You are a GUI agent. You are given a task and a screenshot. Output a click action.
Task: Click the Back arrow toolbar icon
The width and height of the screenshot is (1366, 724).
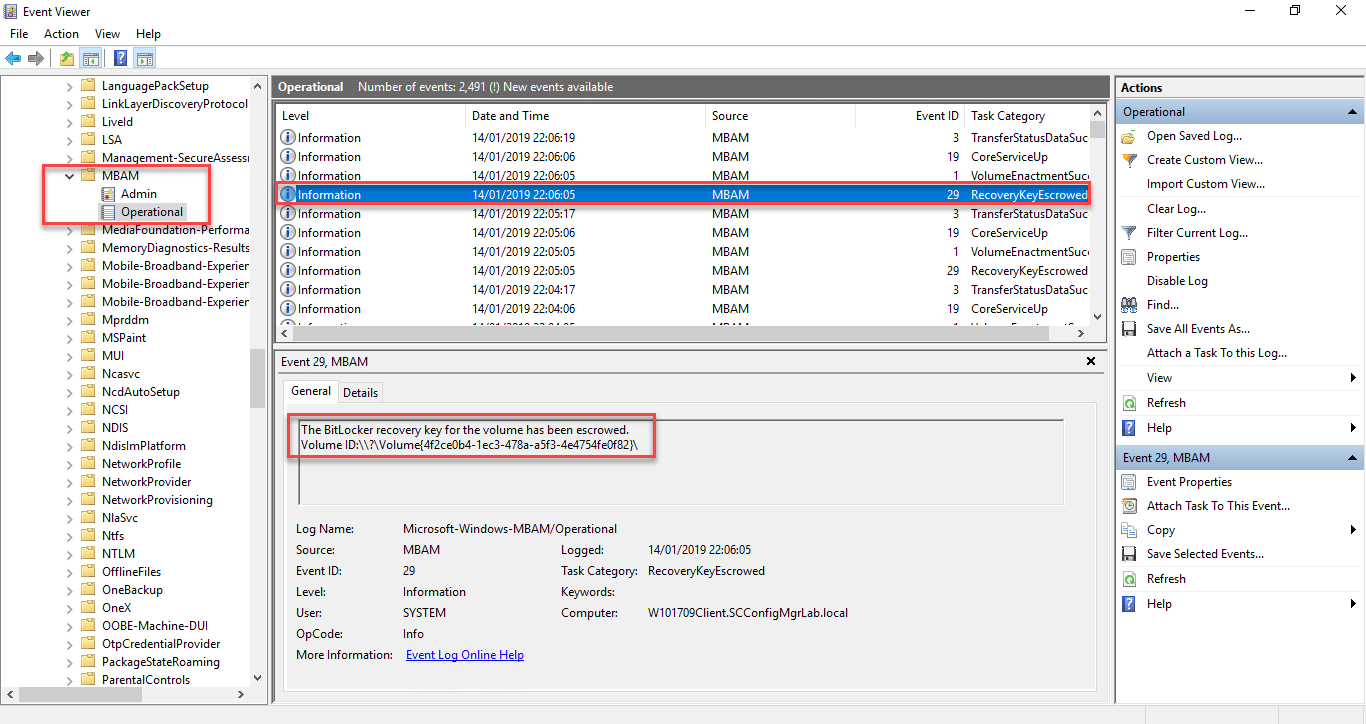[x=13, y=58]
